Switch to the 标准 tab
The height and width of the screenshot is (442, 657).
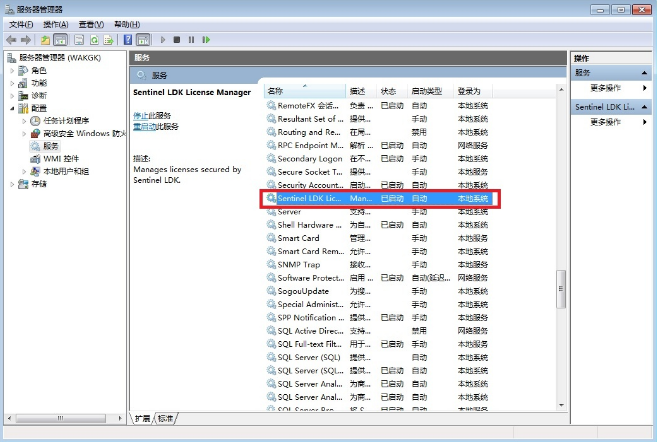click(x=166, y=418)
